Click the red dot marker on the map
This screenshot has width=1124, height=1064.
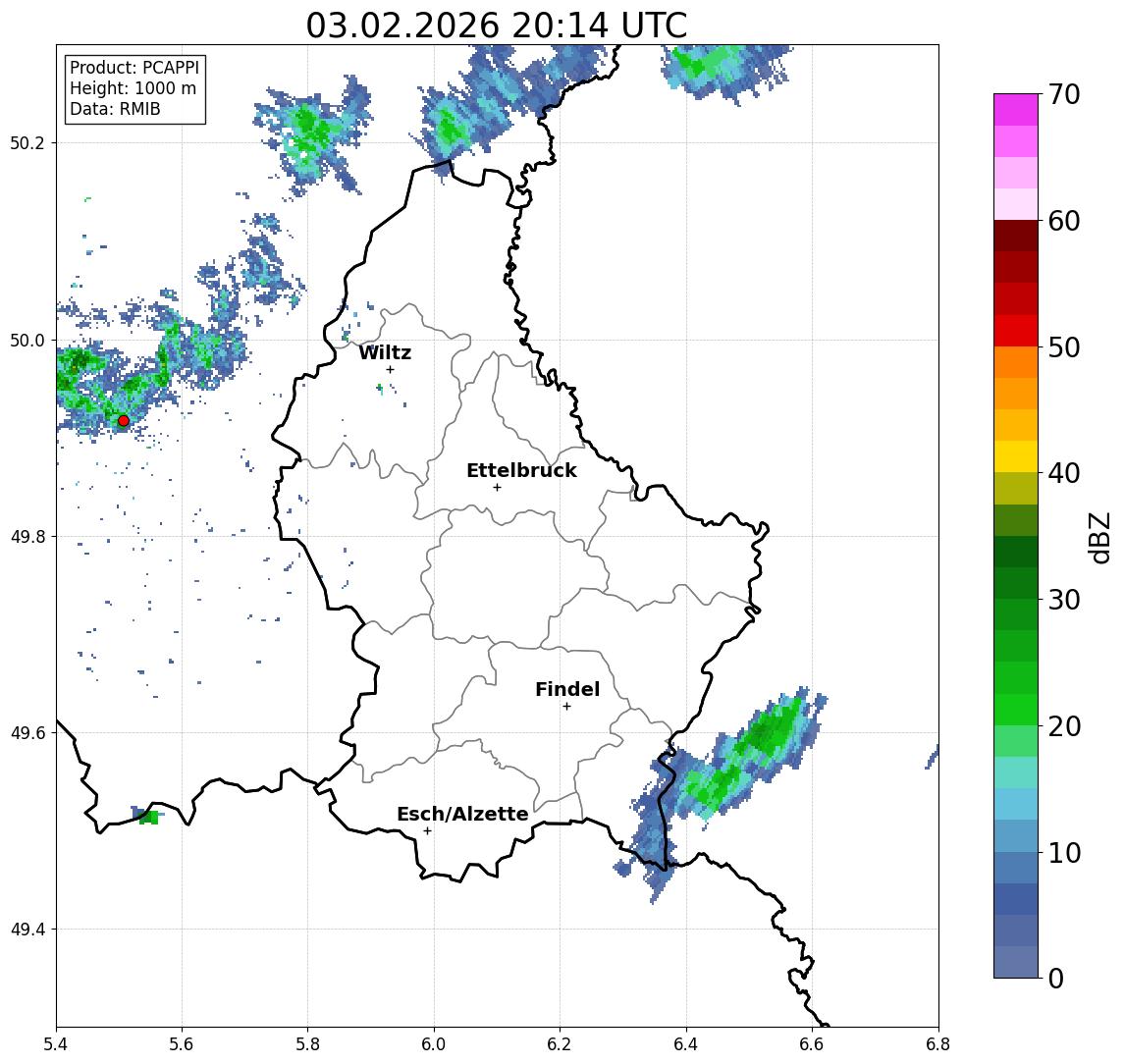pos(124,421)
